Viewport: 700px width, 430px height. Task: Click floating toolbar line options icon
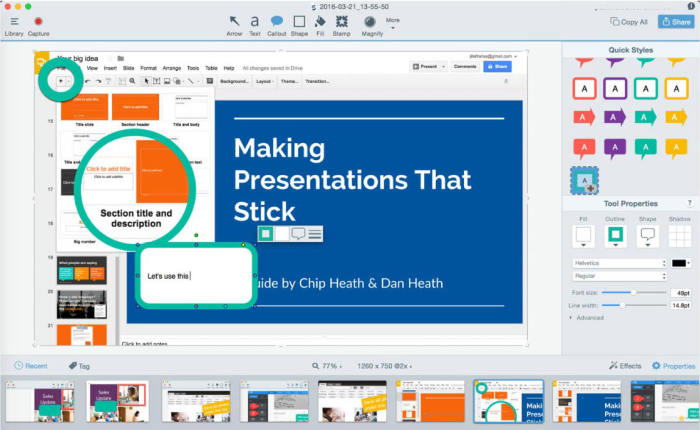click(x=315, y=234)
